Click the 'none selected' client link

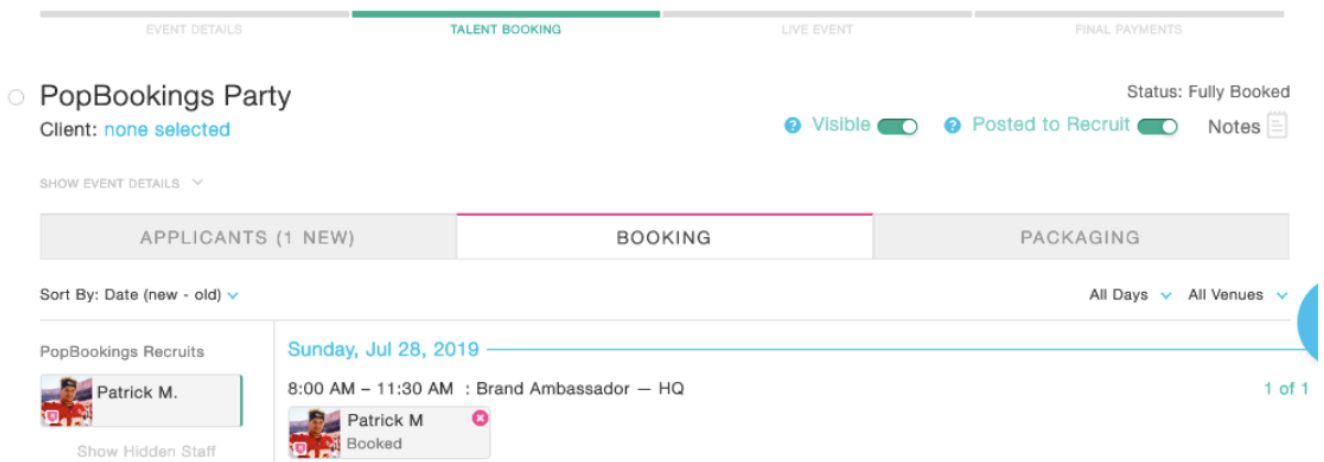pyautogui.click(x=167, y=130)
